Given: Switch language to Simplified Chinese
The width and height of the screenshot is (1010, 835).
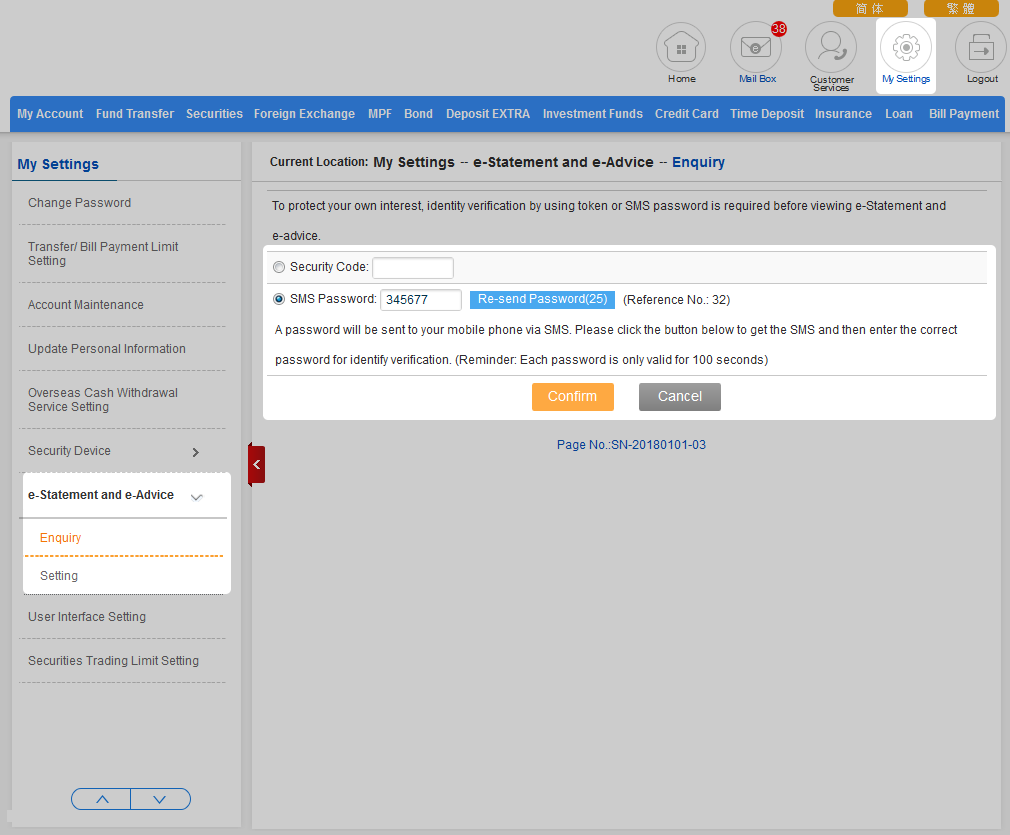Looking at the screenshot, I should click(x=870, y=9).
